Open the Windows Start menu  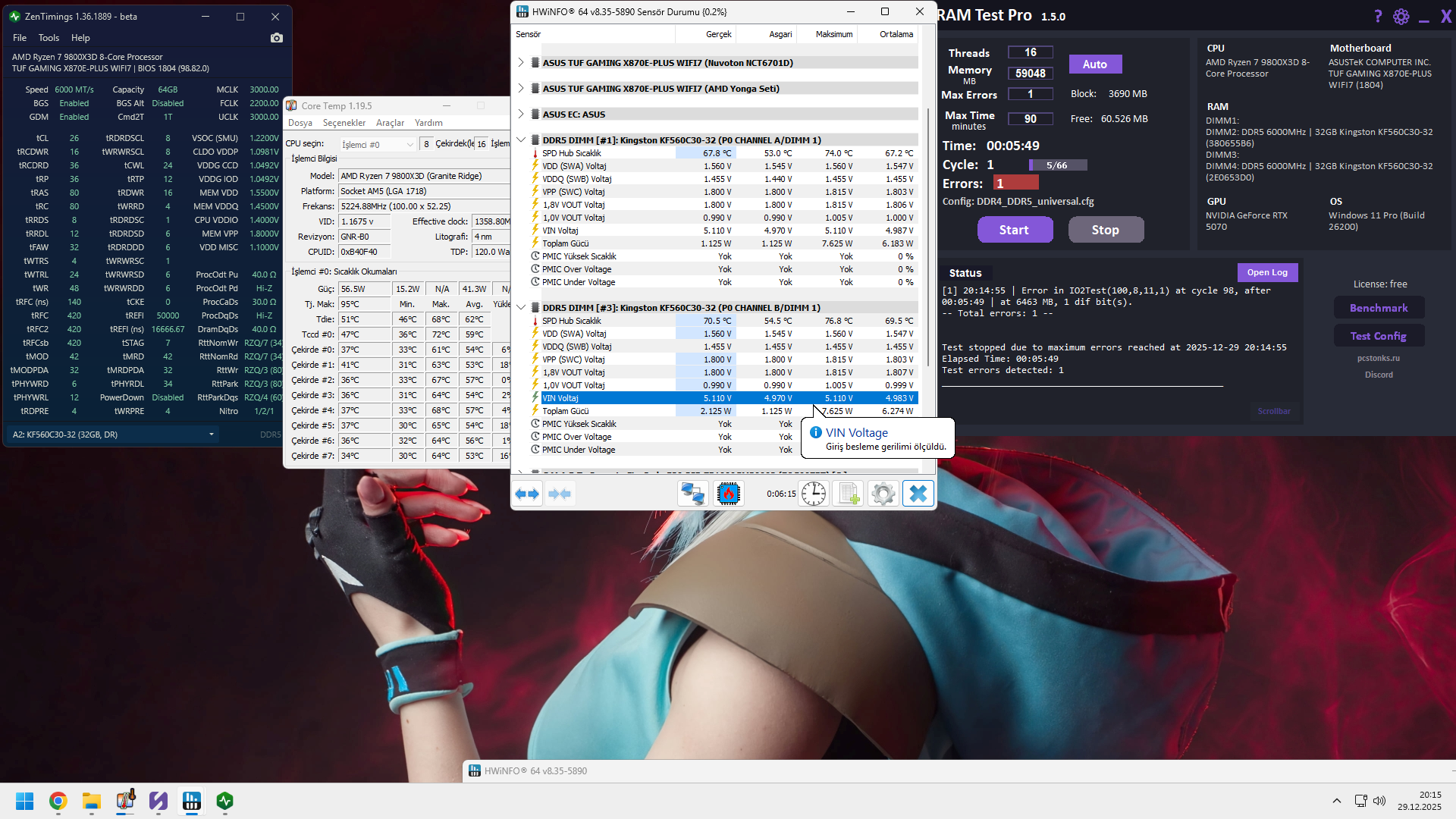coord(24,801)
